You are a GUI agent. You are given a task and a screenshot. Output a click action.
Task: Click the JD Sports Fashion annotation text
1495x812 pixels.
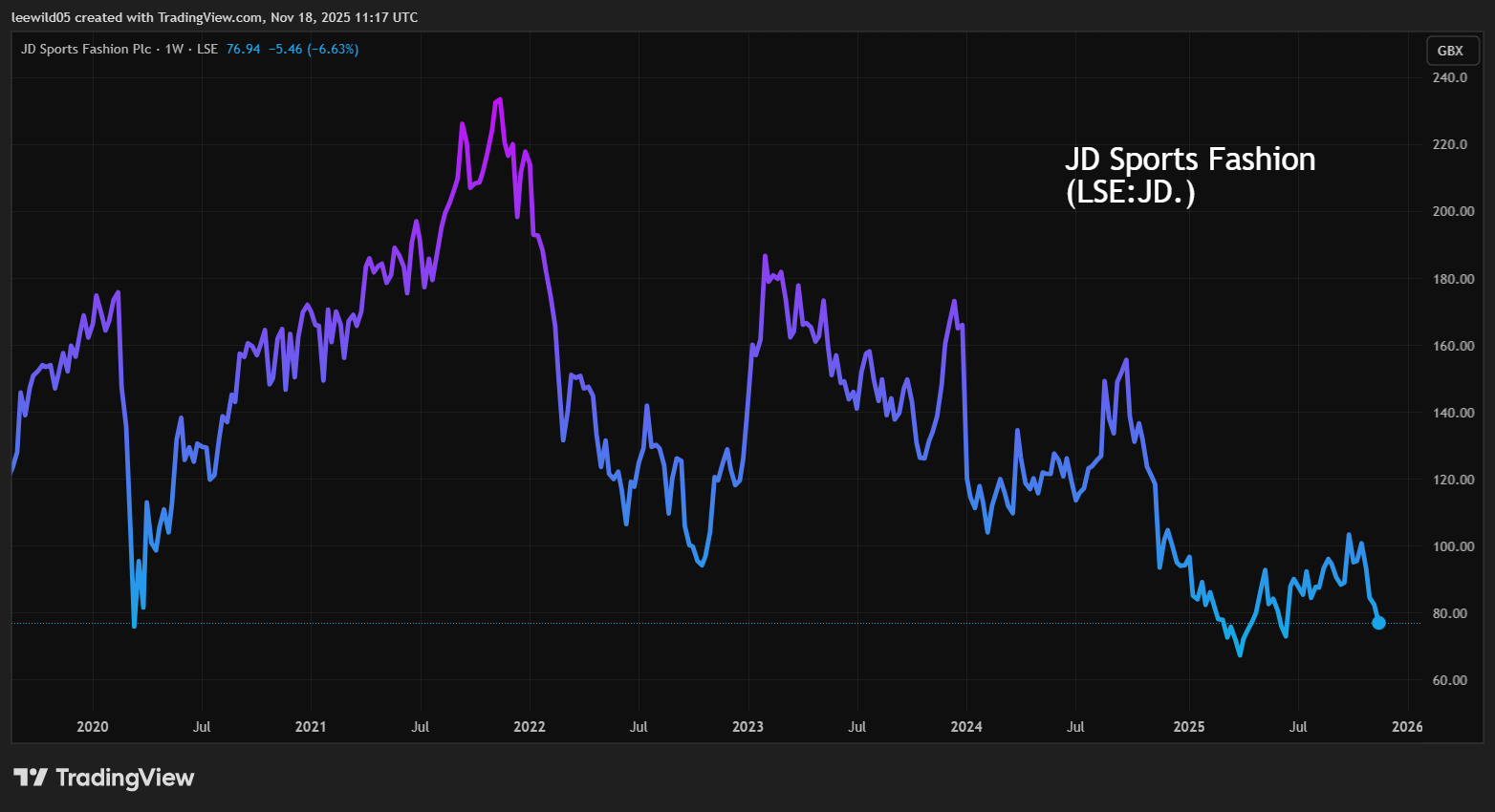[x=1190, y=180]
